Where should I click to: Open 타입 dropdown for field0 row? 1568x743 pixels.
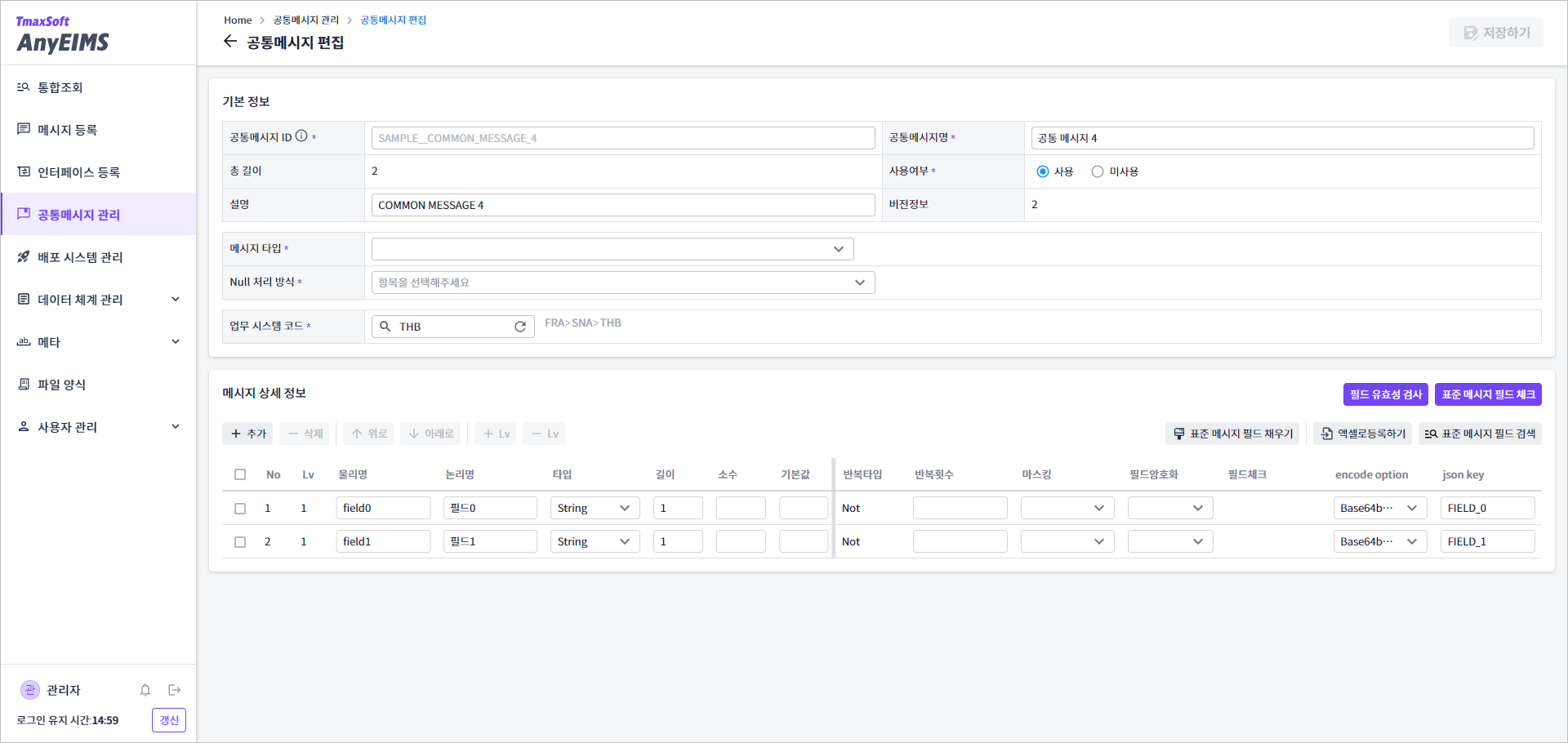click(595, 508)
